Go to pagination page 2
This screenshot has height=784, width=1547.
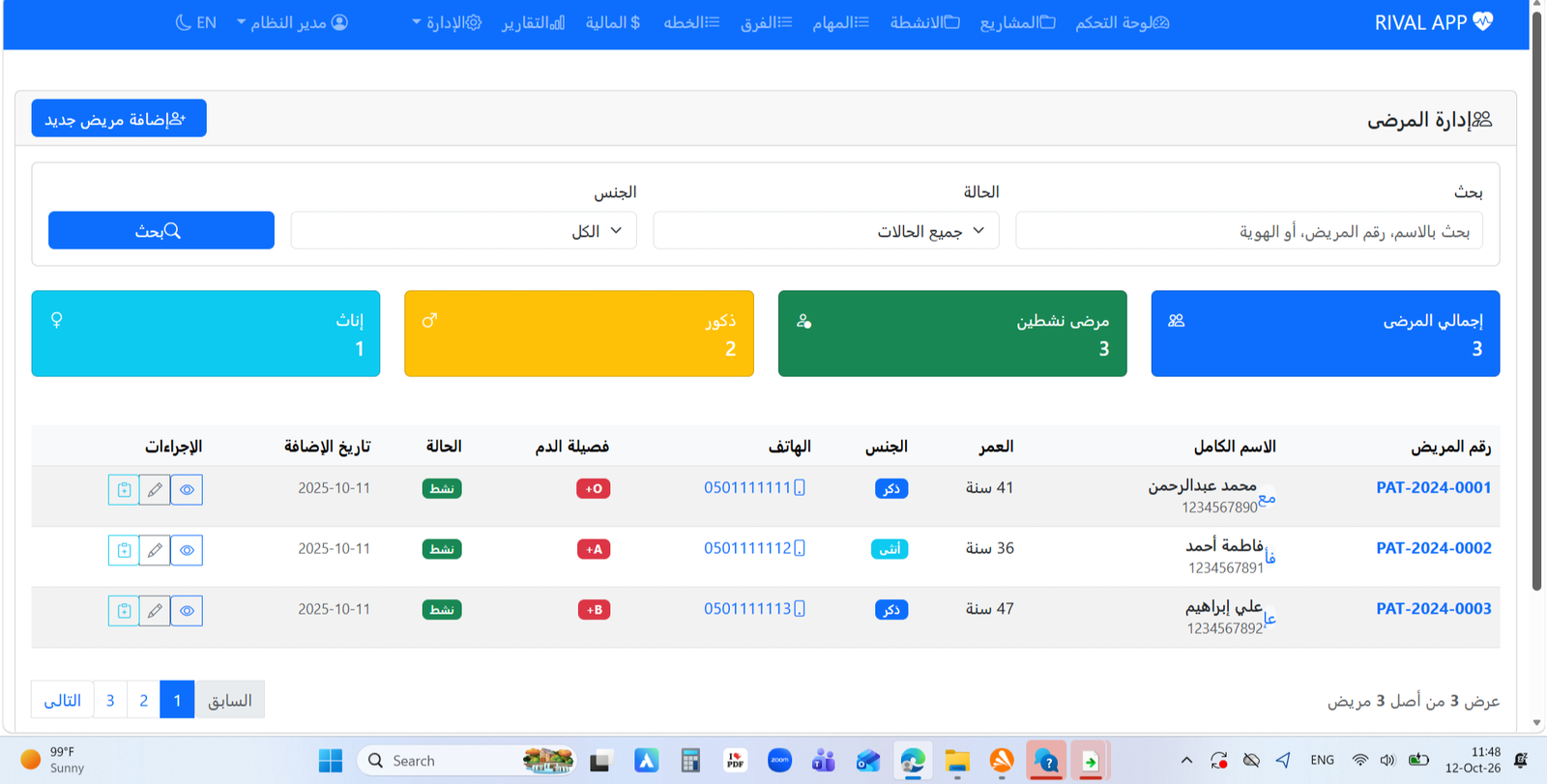tap(144, 700)
